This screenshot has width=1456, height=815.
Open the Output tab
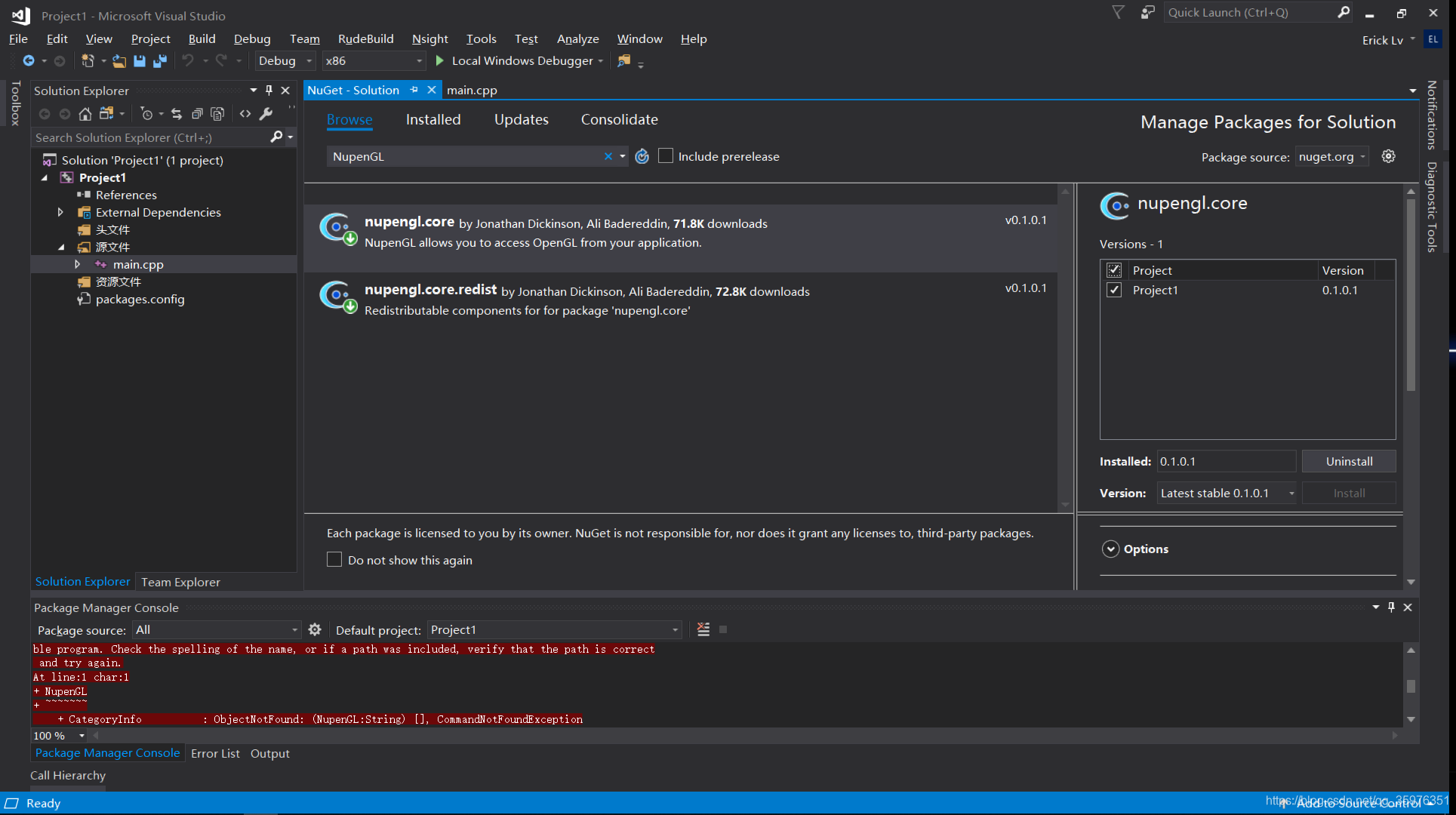[x=269, y=753]
